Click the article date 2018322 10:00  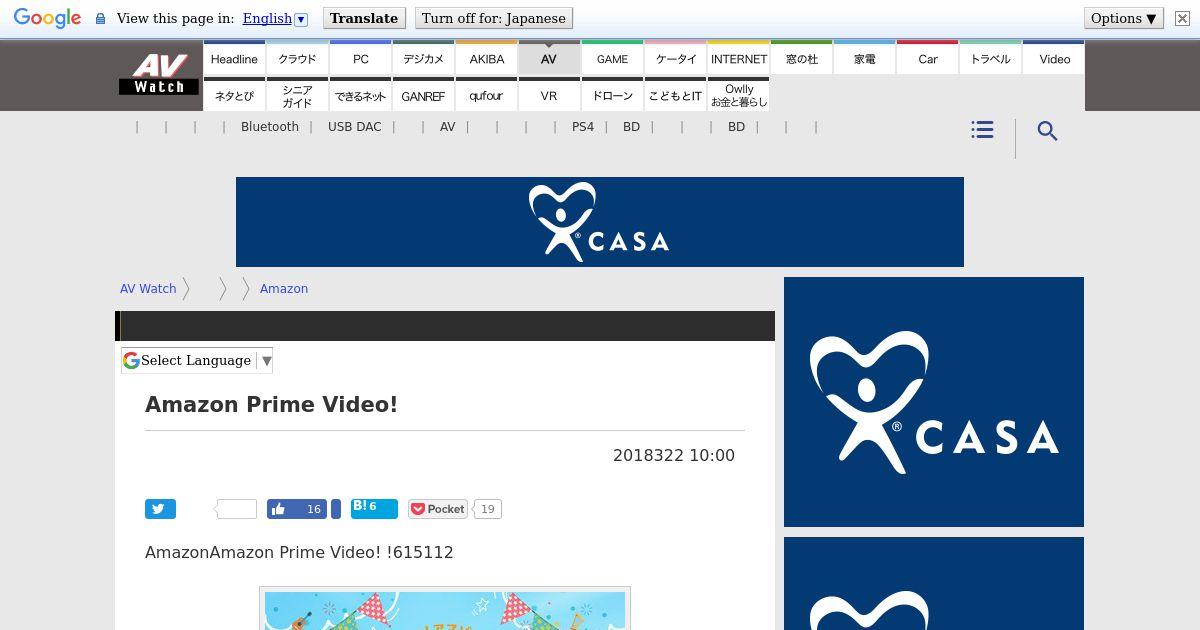674,455
